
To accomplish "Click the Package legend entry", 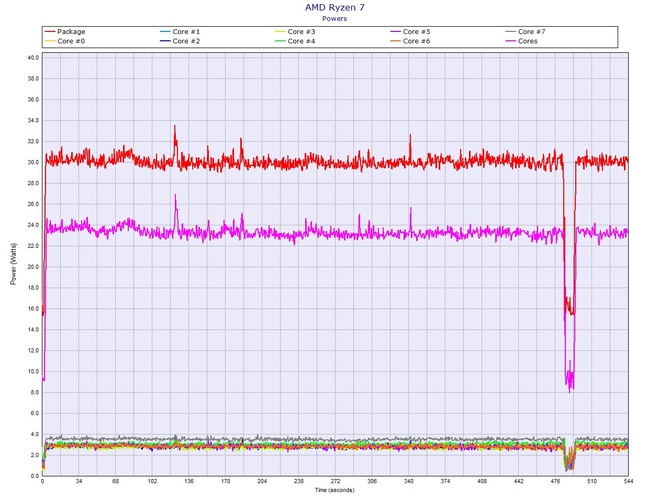I will (x=65, y=32).
